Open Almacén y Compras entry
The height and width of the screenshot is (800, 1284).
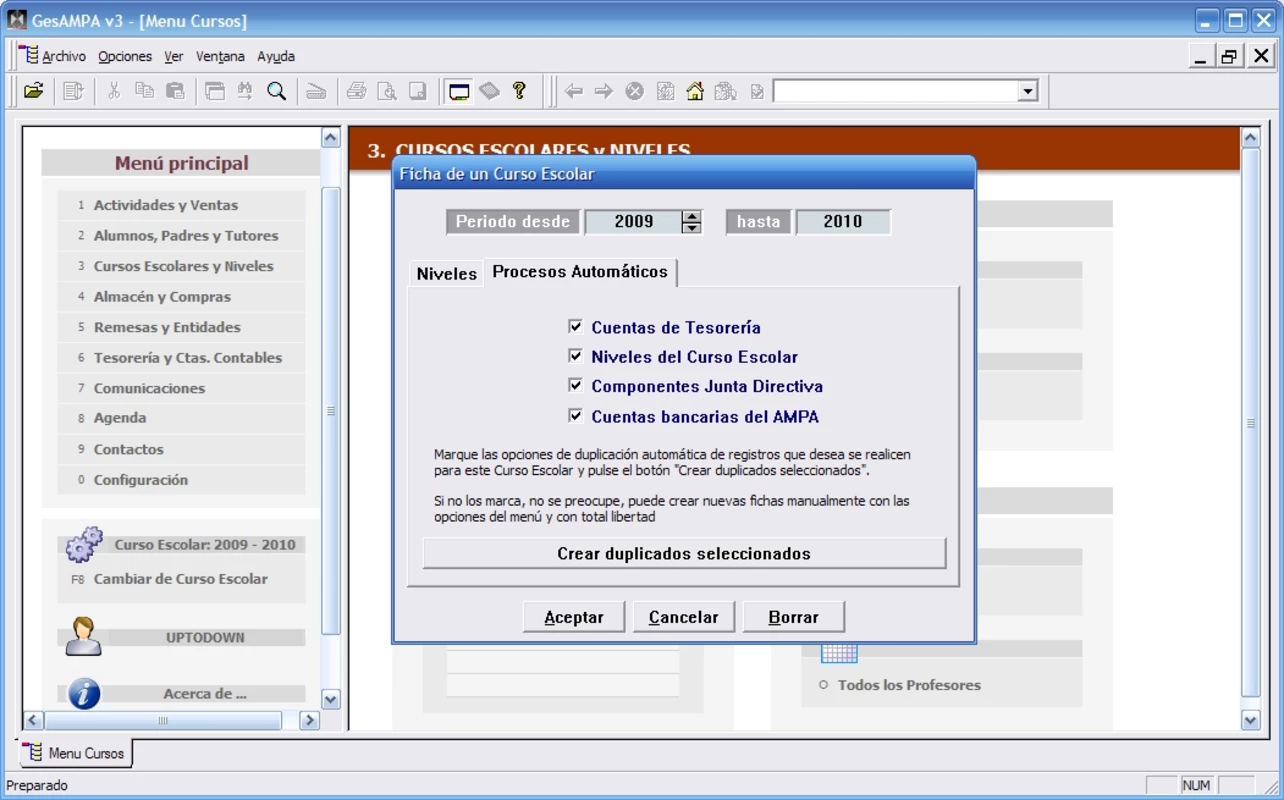(181, 297)
